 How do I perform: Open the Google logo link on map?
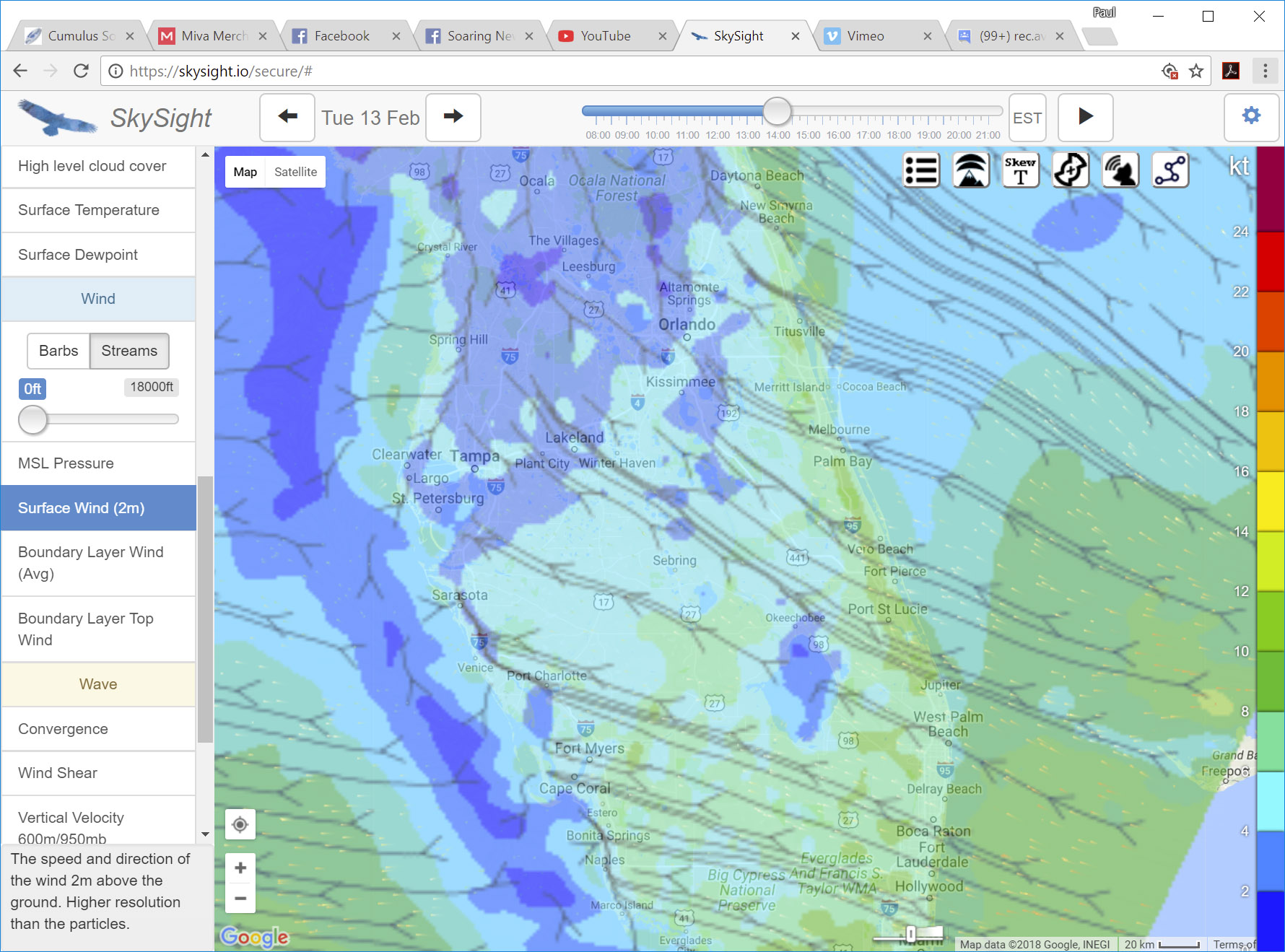click(x=254, y=936)
